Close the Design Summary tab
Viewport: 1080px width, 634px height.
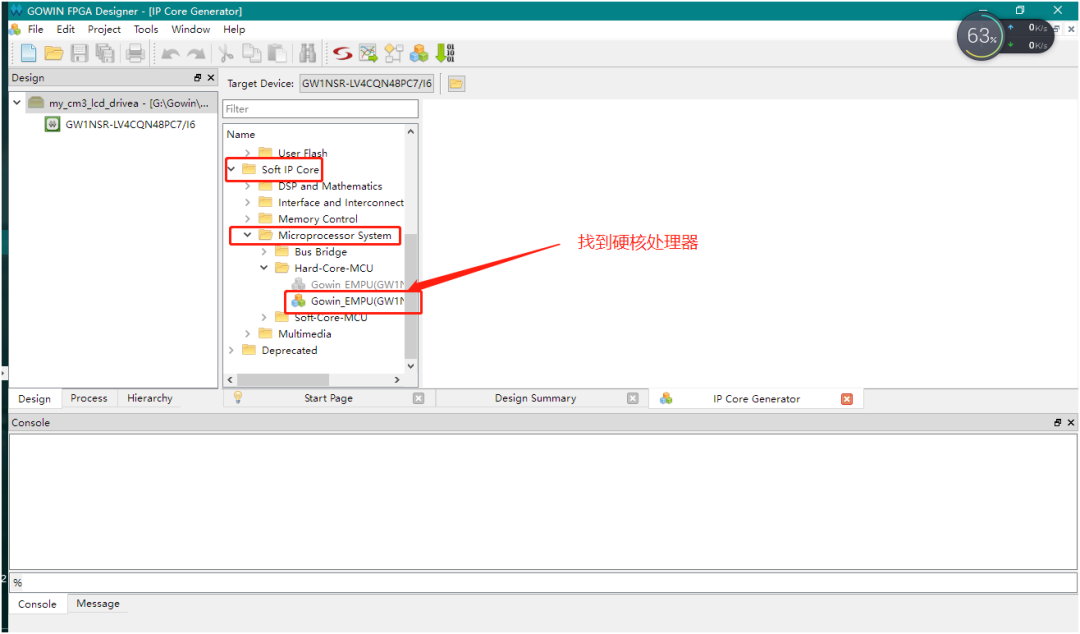[x=632, y=398]
